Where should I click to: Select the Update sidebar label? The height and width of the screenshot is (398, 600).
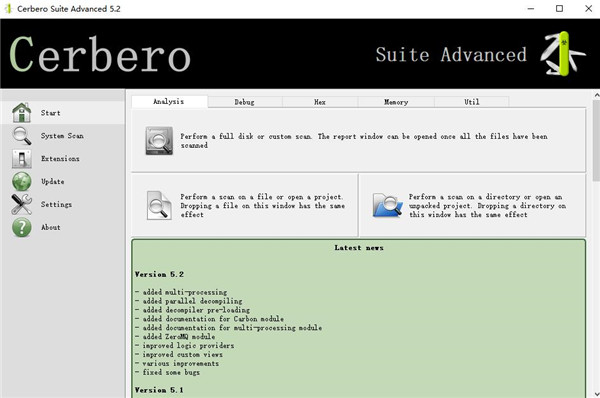point(53,181)
